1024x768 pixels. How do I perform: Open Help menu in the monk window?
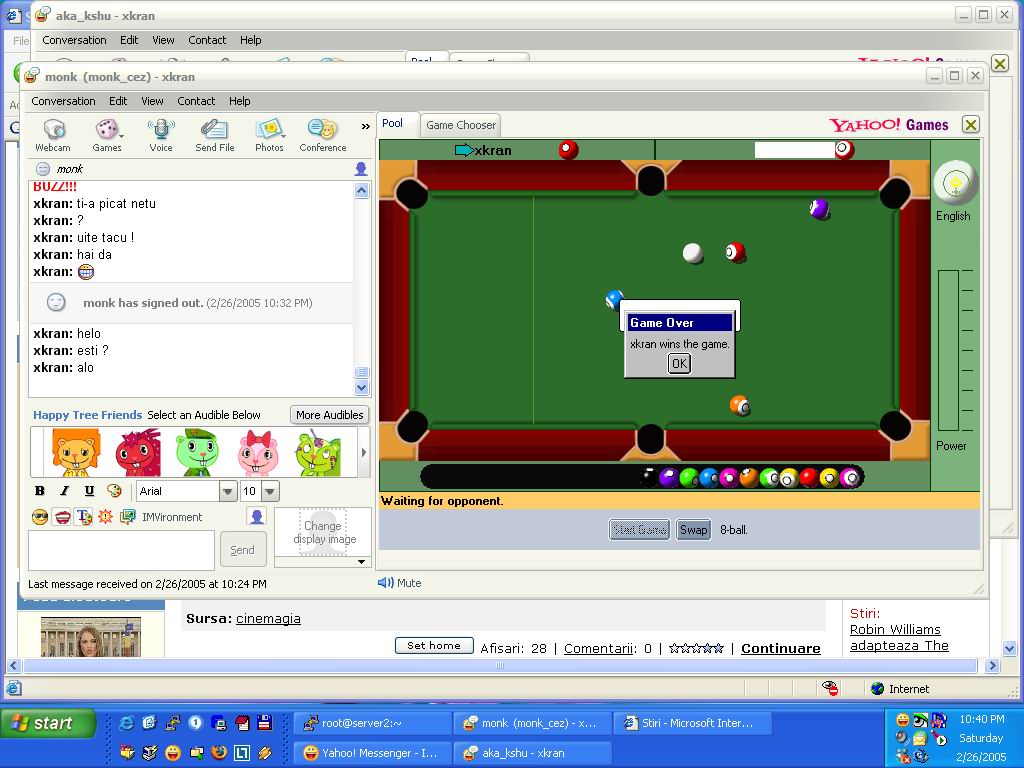click(x=240, y=101)
